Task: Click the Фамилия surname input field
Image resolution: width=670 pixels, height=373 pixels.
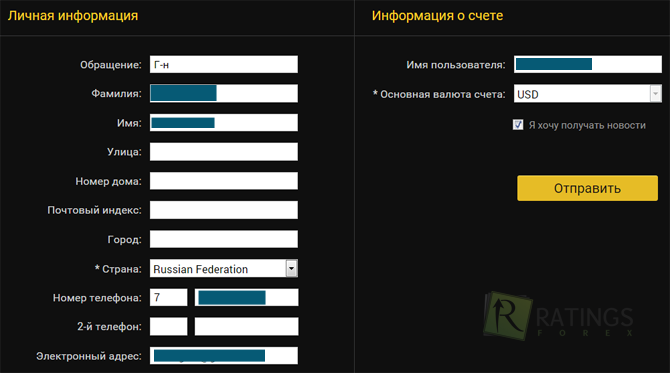Action: point(223,94)
